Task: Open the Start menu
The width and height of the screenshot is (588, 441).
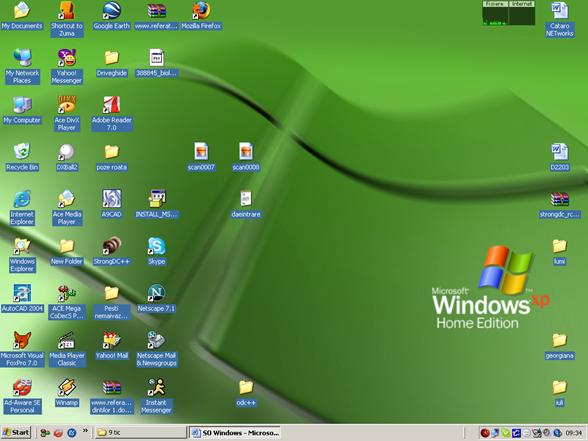Action: (16, 433)
